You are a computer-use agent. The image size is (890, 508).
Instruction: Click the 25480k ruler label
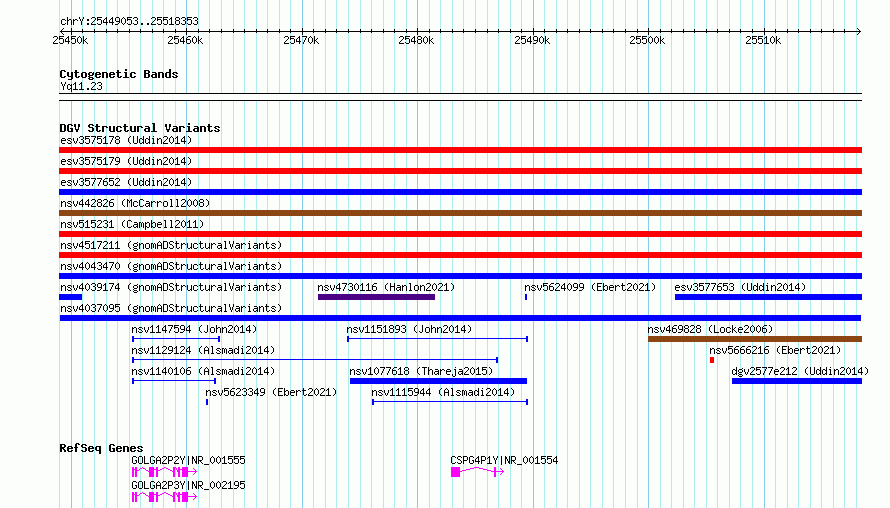tap(416, 40)
